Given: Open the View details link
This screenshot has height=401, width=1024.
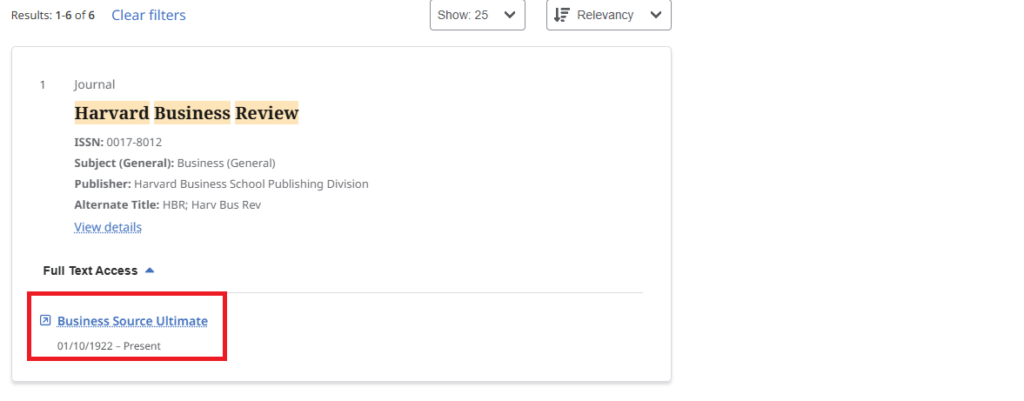Looking at the screenshot, I should click(108, 227).
